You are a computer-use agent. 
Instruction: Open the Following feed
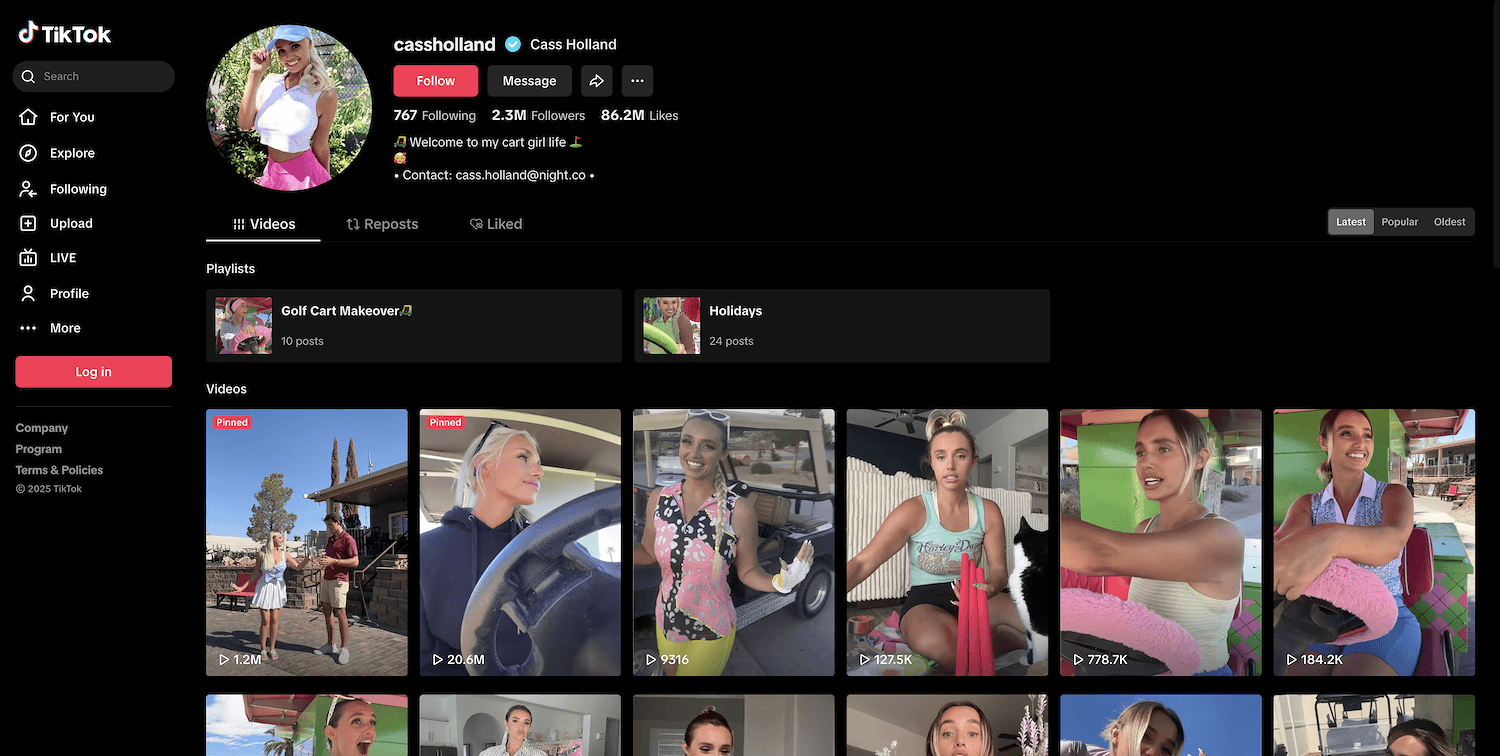77,189
